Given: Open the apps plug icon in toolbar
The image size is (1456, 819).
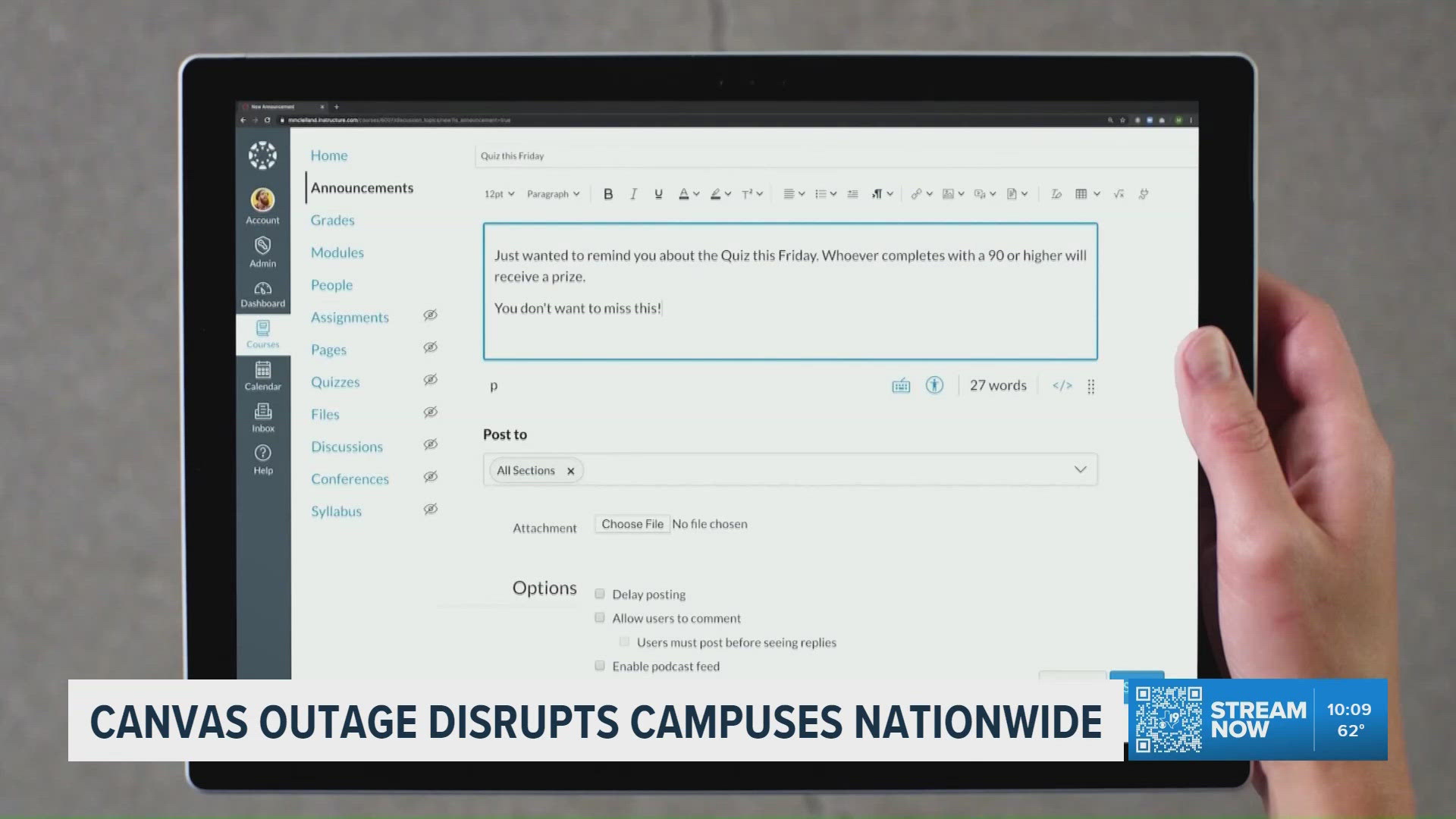Looking at the screenshot, I should tap(1144, 194).
